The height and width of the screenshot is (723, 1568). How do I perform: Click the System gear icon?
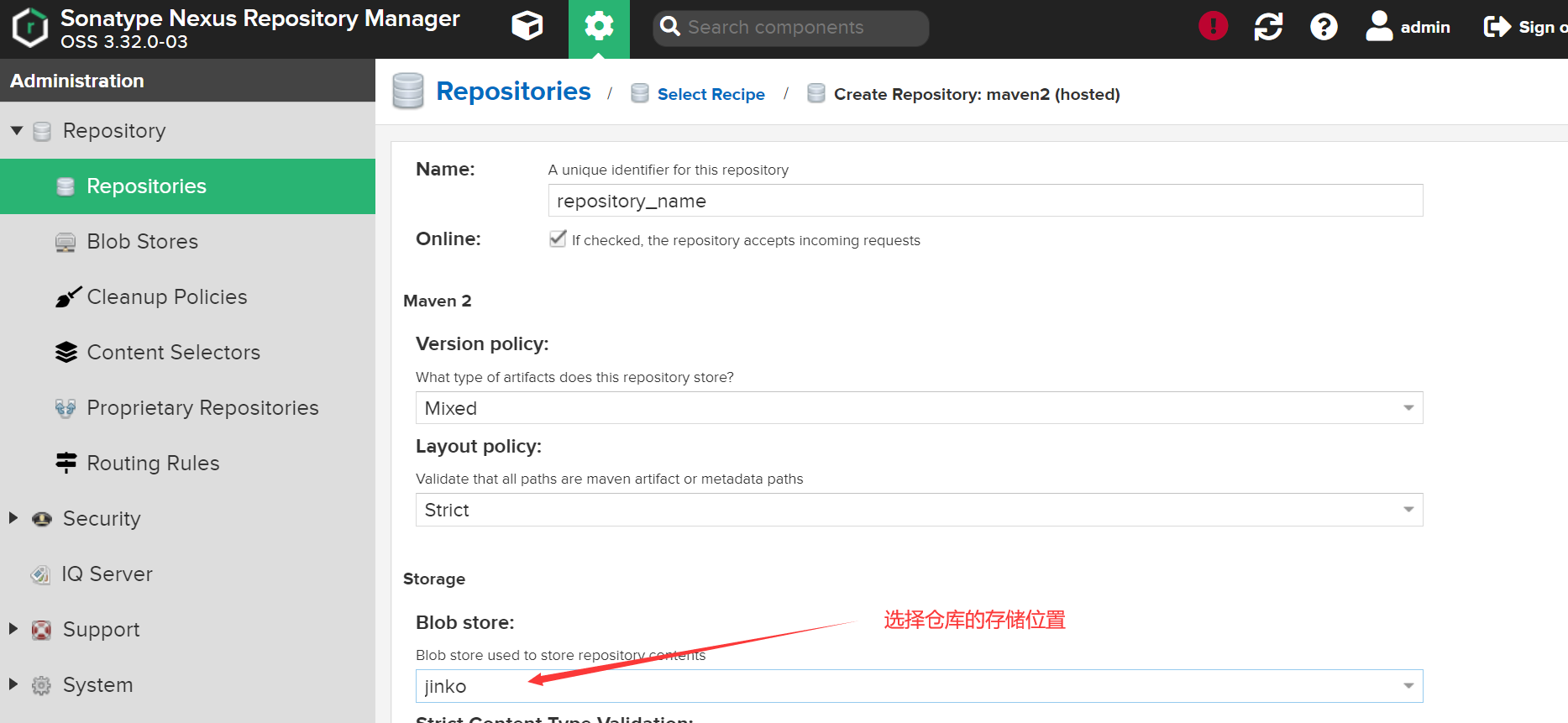pyautogui.click(x=41, y=685)
